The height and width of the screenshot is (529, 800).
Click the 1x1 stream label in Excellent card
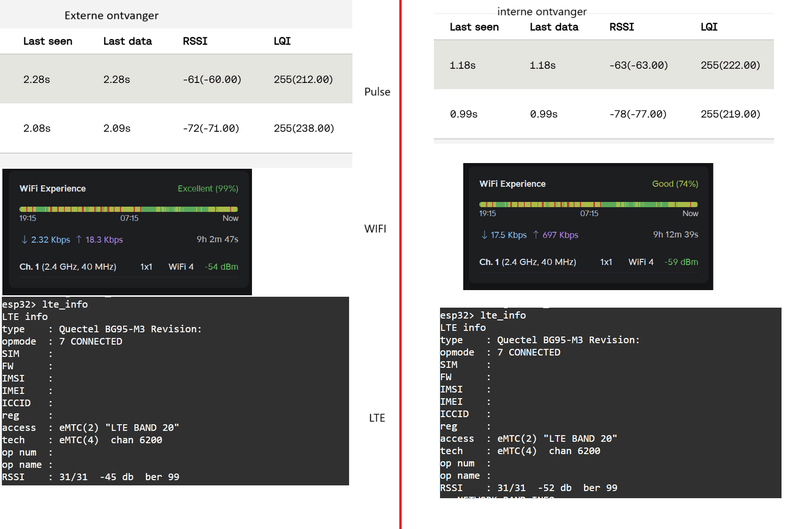tap(146, 267)
